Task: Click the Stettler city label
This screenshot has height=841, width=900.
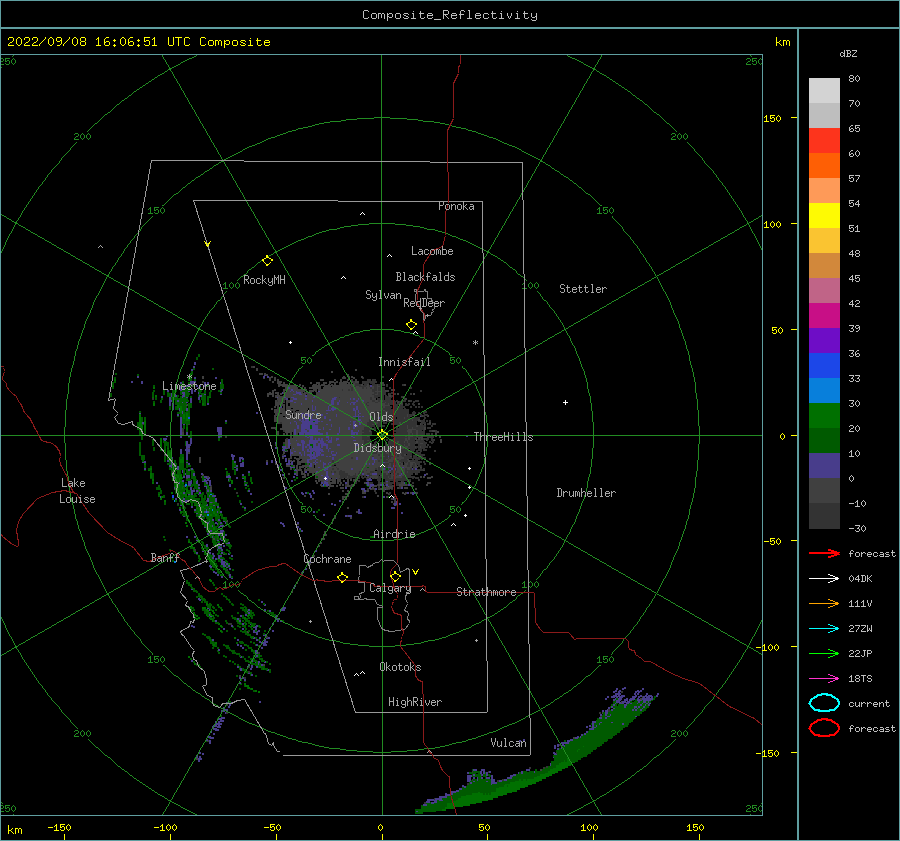Action: tap(583, 289)
